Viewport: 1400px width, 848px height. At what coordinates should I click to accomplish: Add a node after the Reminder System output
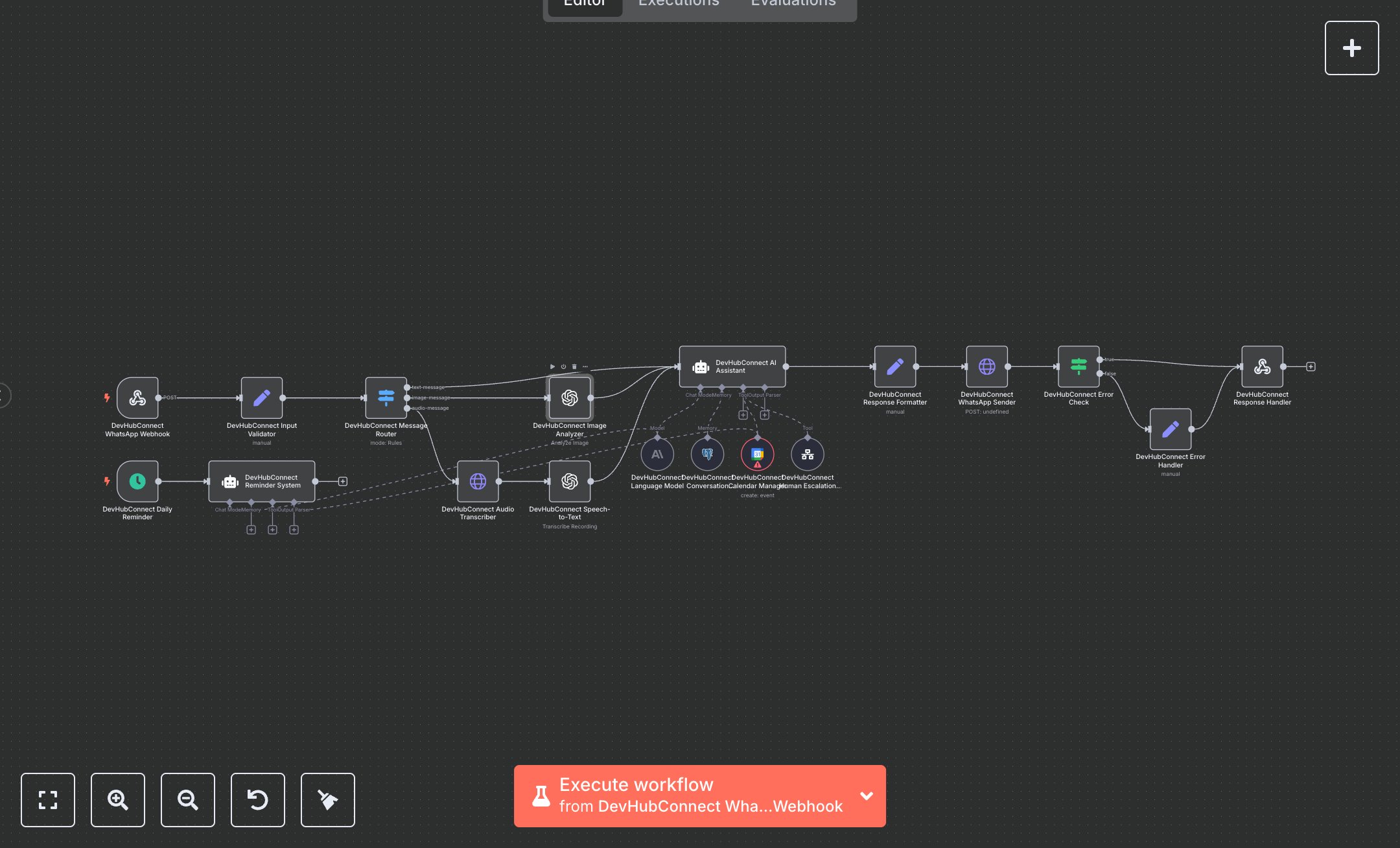[343, 481]
